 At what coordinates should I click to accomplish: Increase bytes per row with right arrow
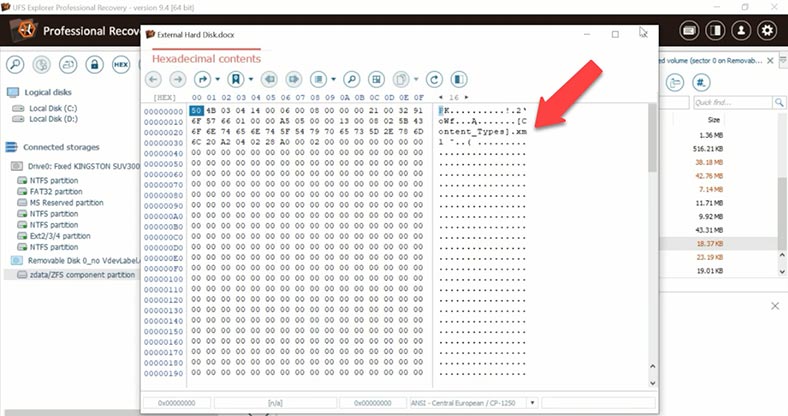coord(466,97)
